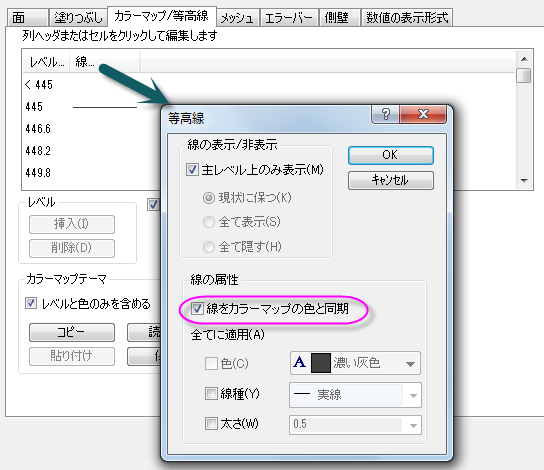This screenshot has height=470, width=544.
Task: Toggle 線をカラーマップの色と同期 checkbox
Action: coord(197,308)
